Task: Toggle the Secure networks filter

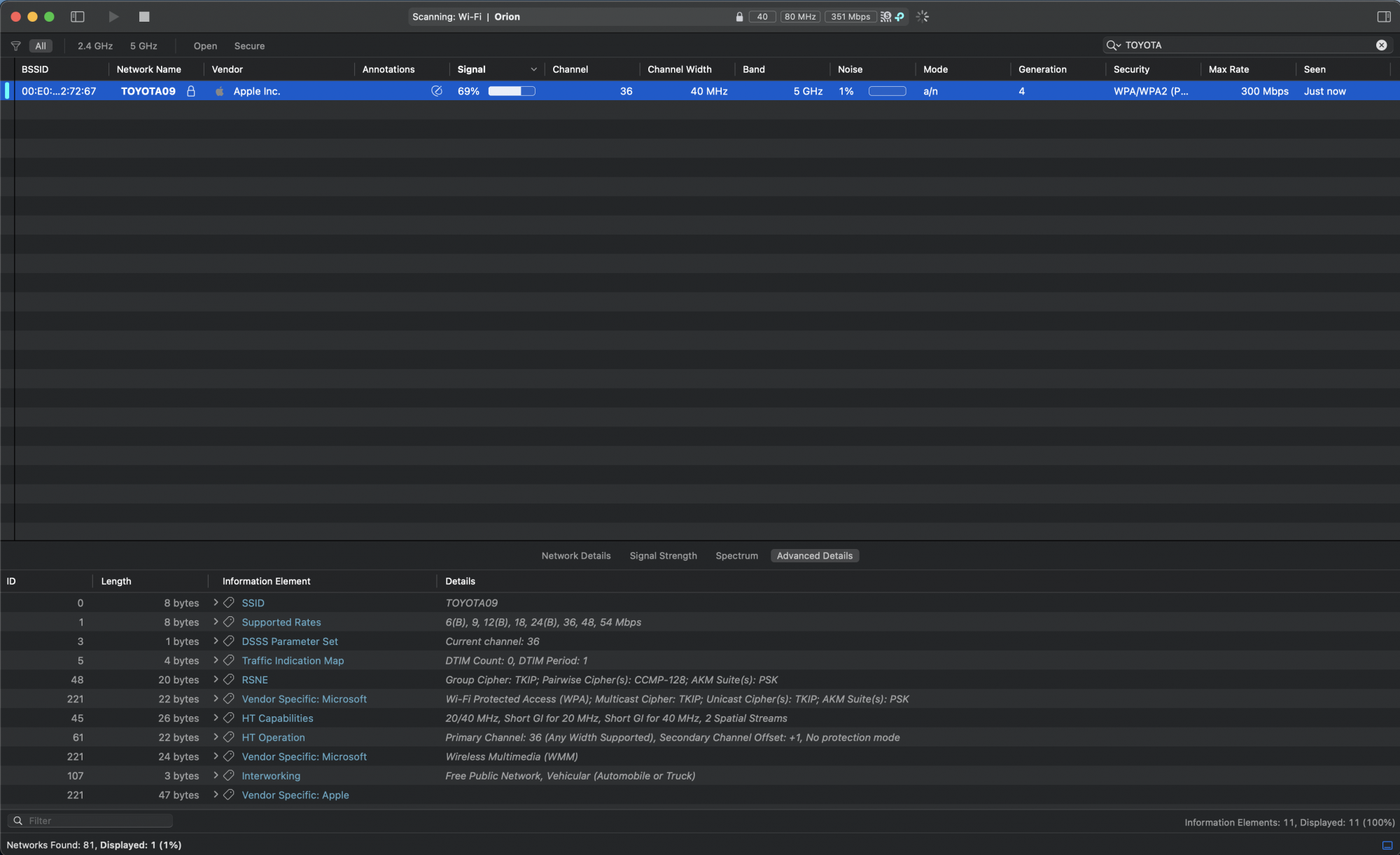Action: pyautogui.click(x=249, y=46)
